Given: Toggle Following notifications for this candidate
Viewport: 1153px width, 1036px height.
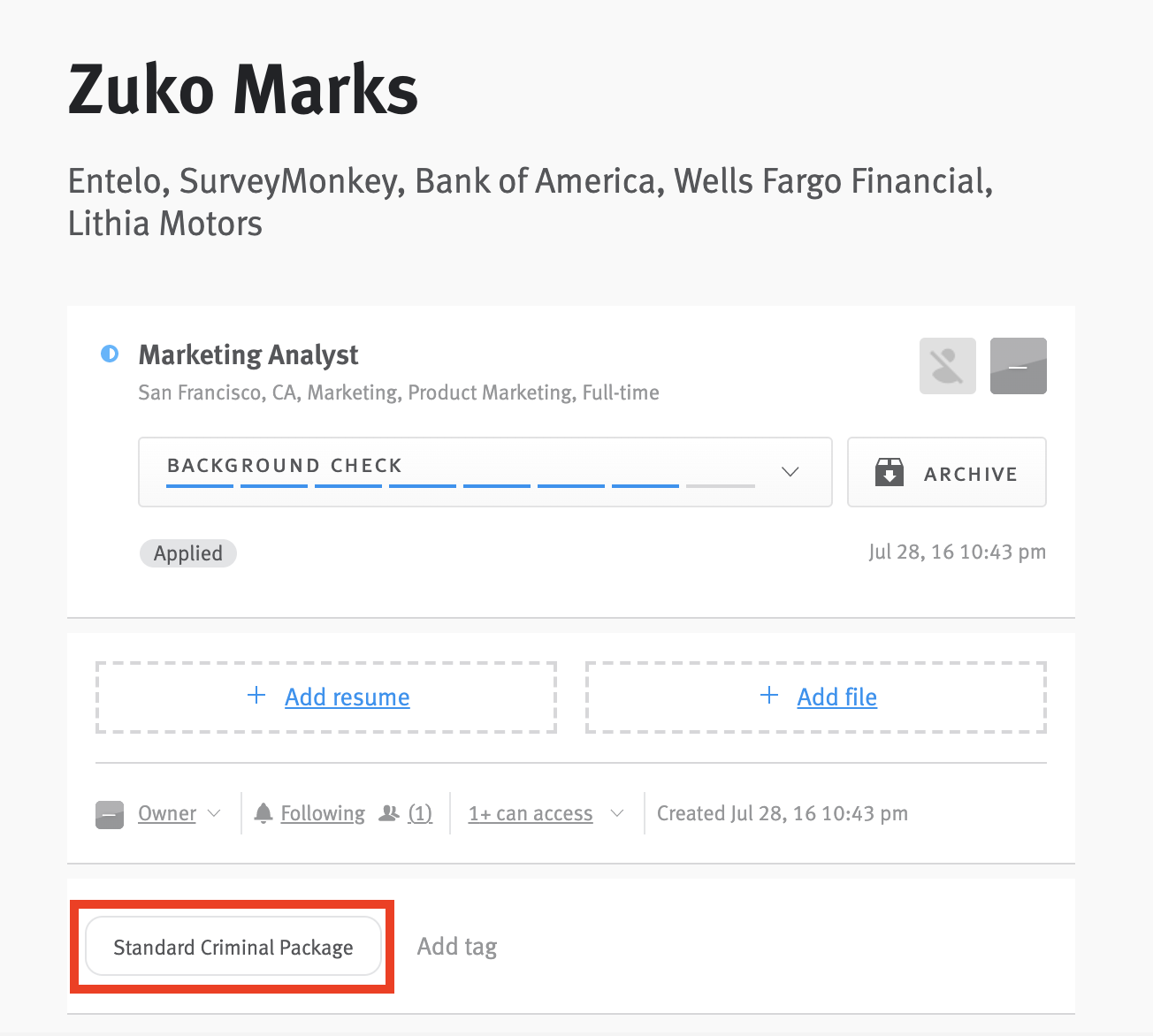Looking at the screenshot, I should pyautogui.click(x=323, y=813).
